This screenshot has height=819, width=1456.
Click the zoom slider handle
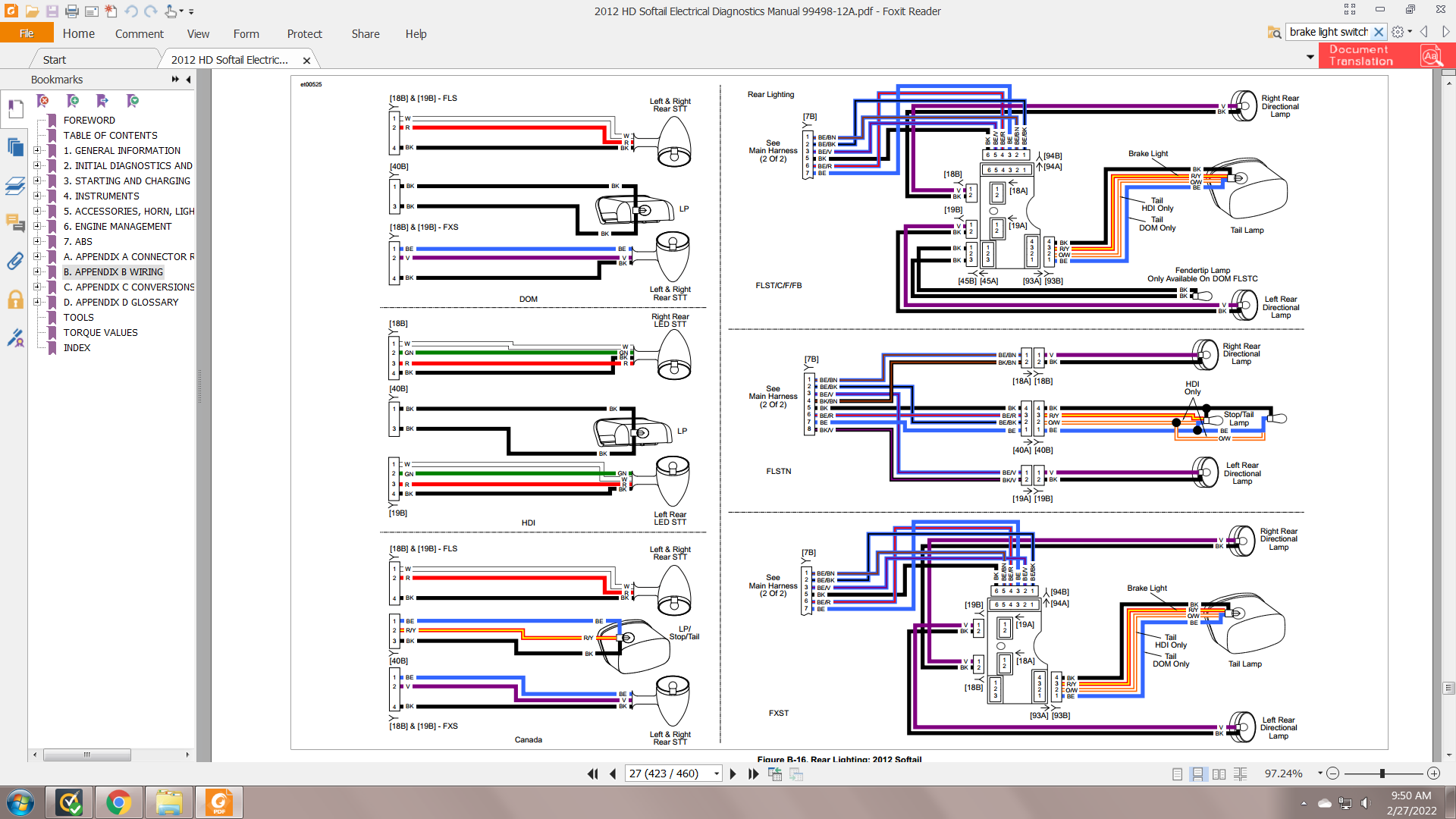[x=1382, y=773]
